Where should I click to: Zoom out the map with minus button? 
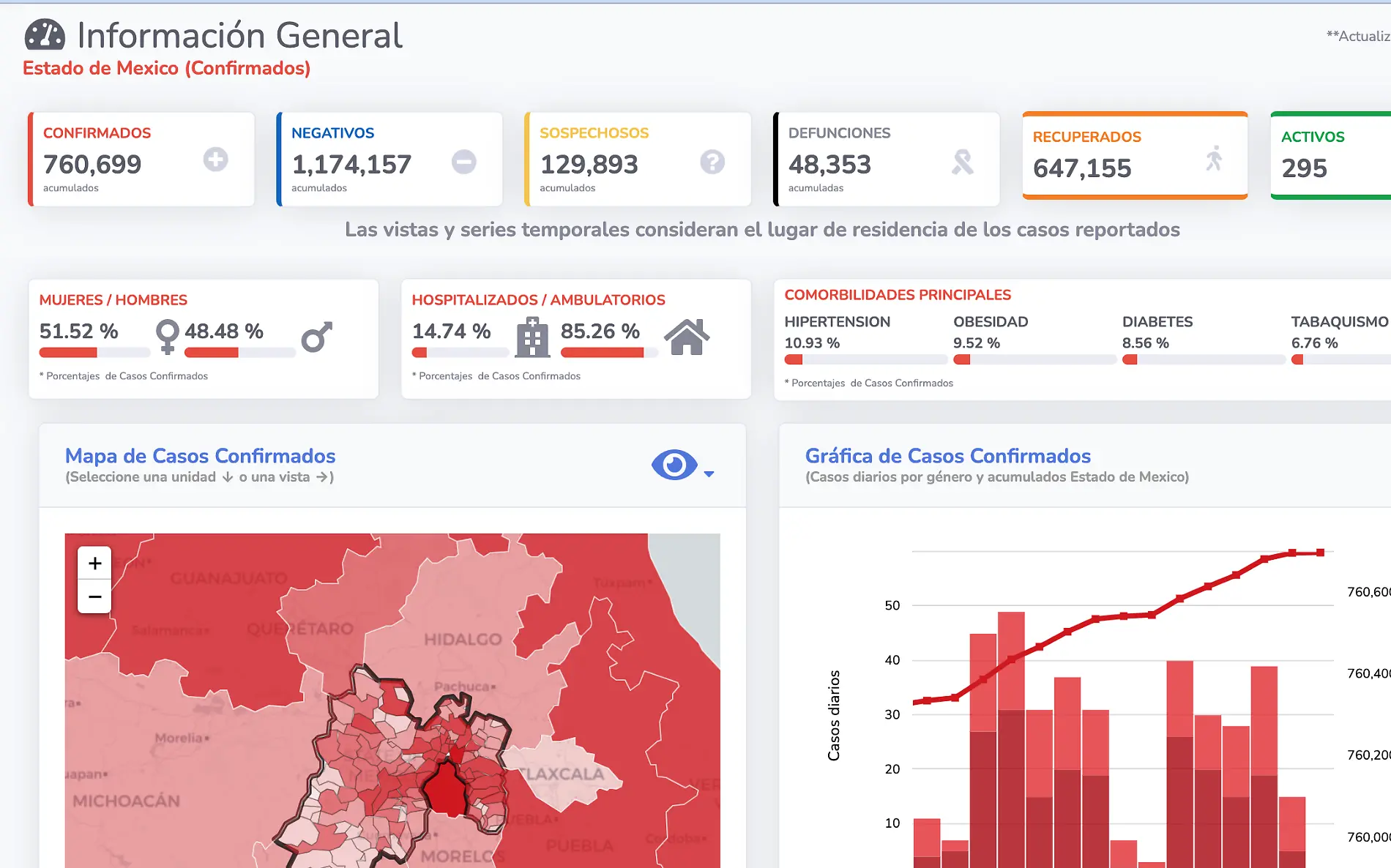click(x=94, y=596)
